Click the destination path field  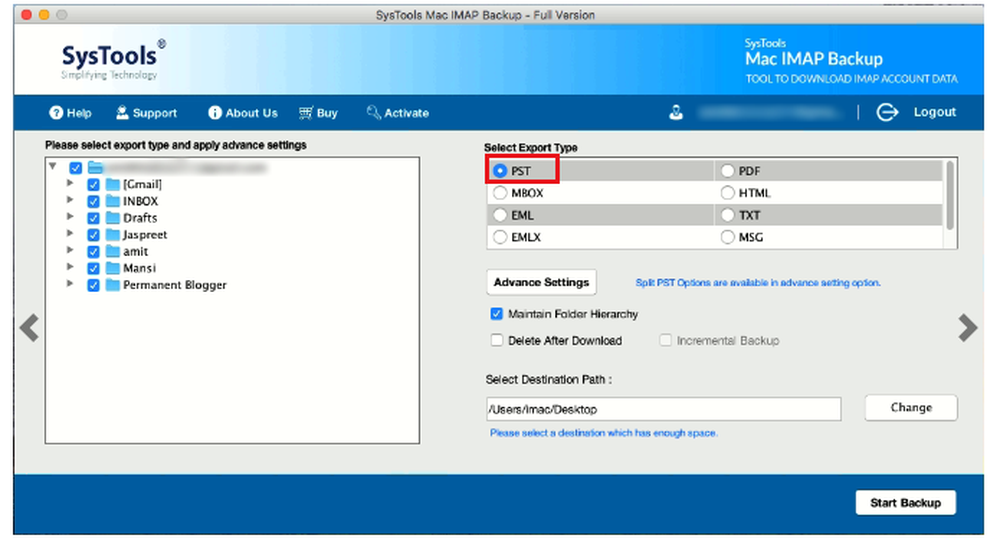[x=664, y=409]
